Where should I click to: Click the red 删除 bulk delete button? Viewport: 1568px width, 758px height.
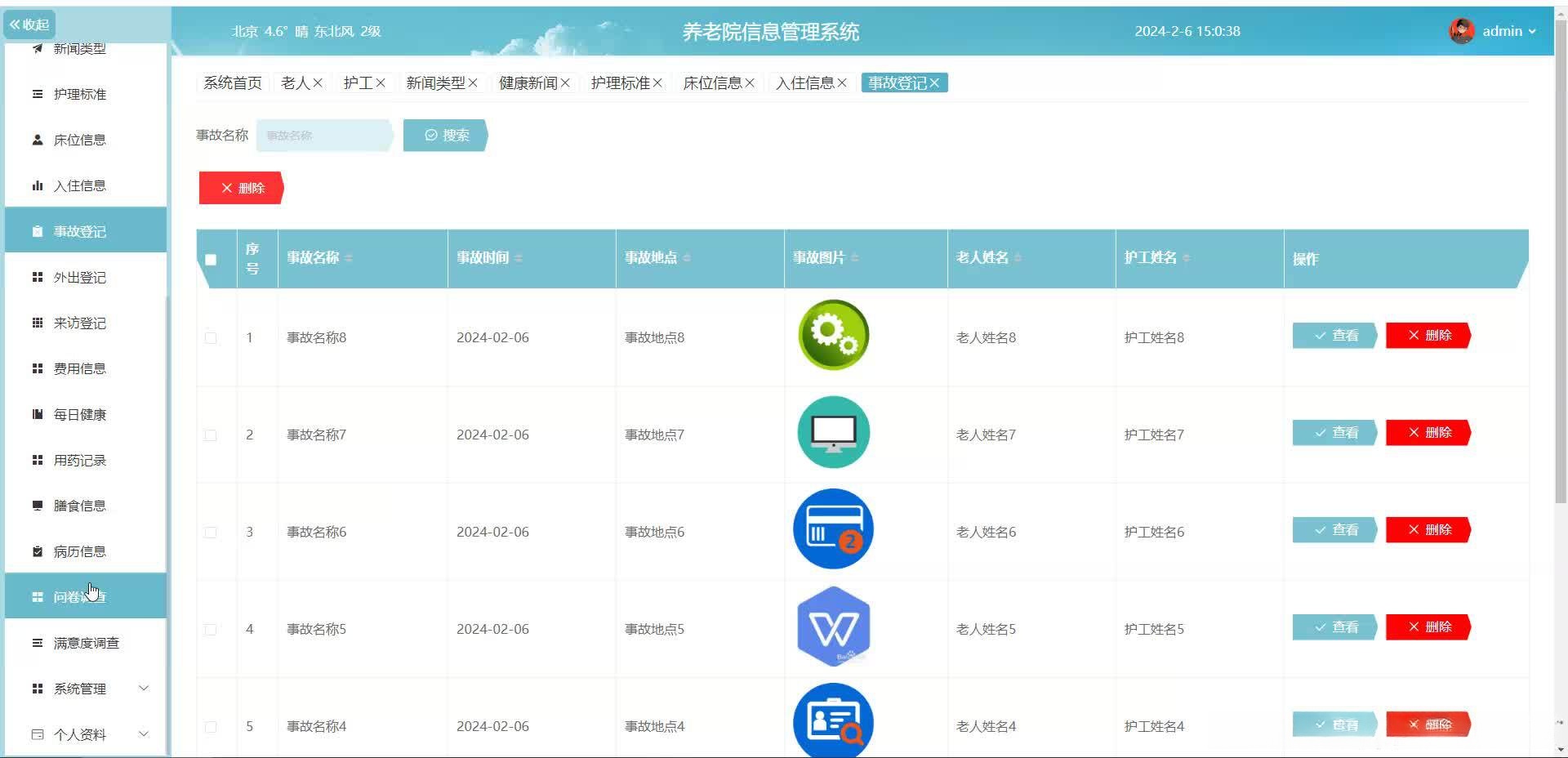click(x=241, y=188)
